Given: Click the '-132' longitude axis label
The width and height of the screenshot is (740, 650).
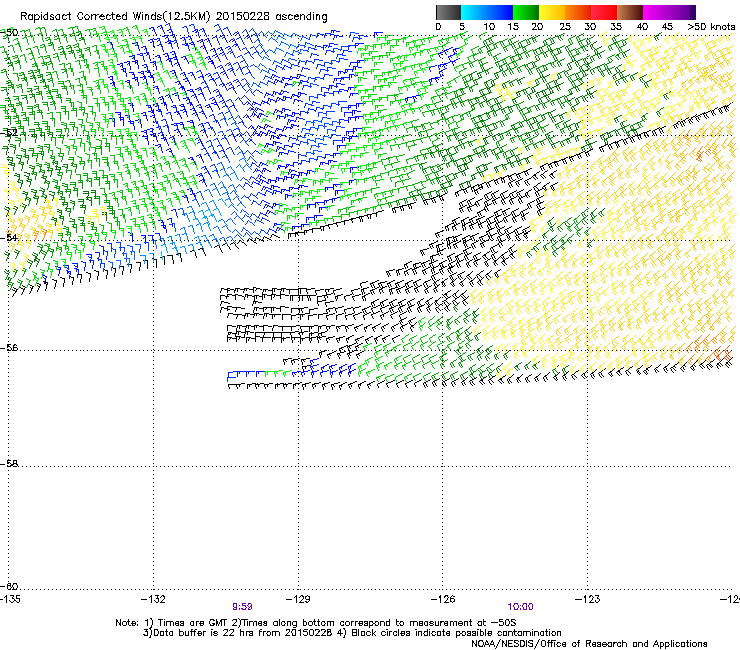Looking at the screenshot, I should [x=153, y=599].
